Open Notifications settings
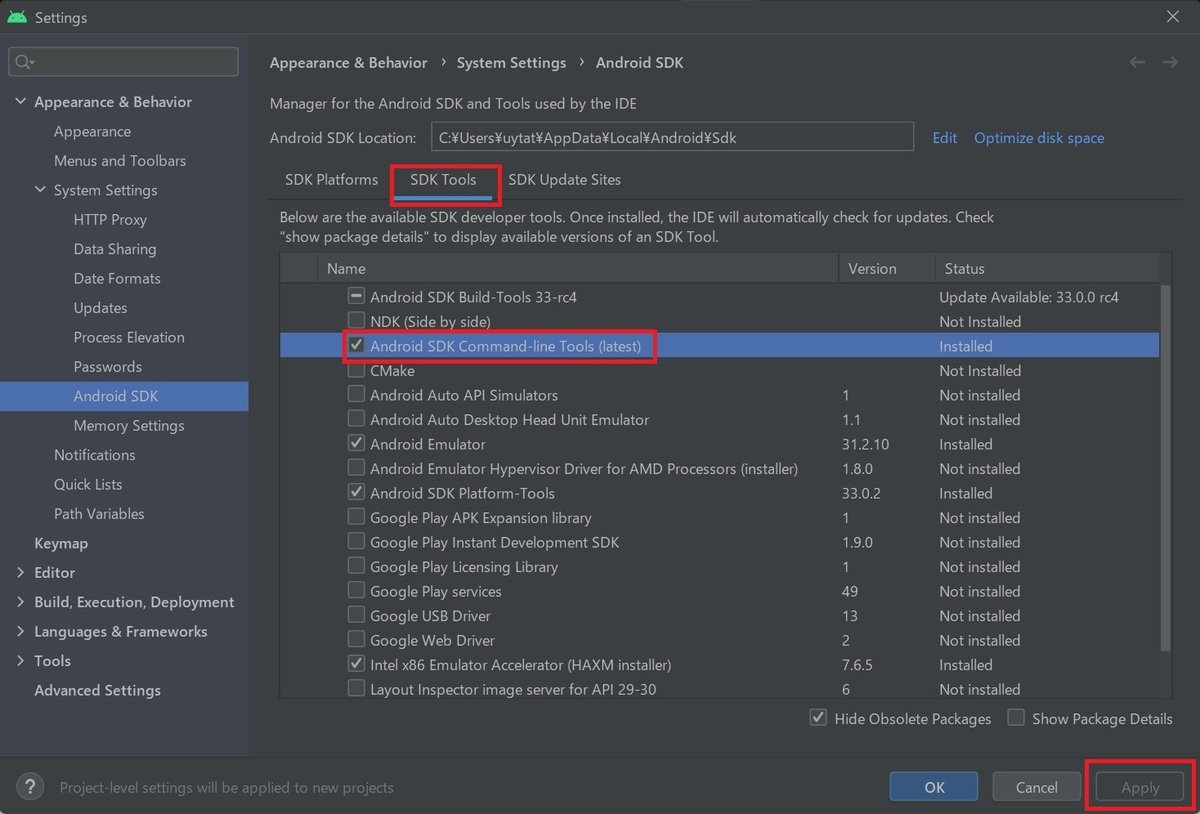Viewport: 1200px width, 814px height. click(x=94, y=455)
